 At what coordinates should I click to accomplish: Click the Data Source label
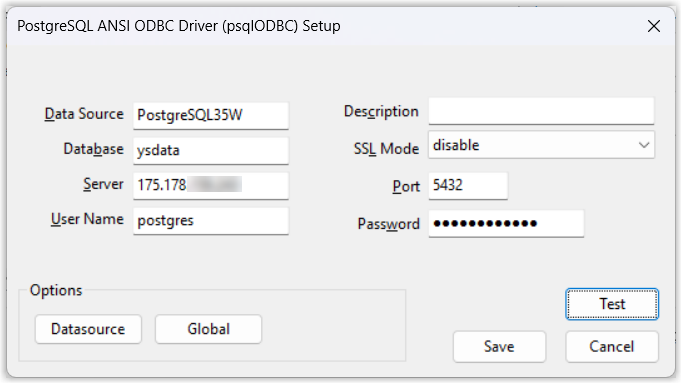(84, 114)
